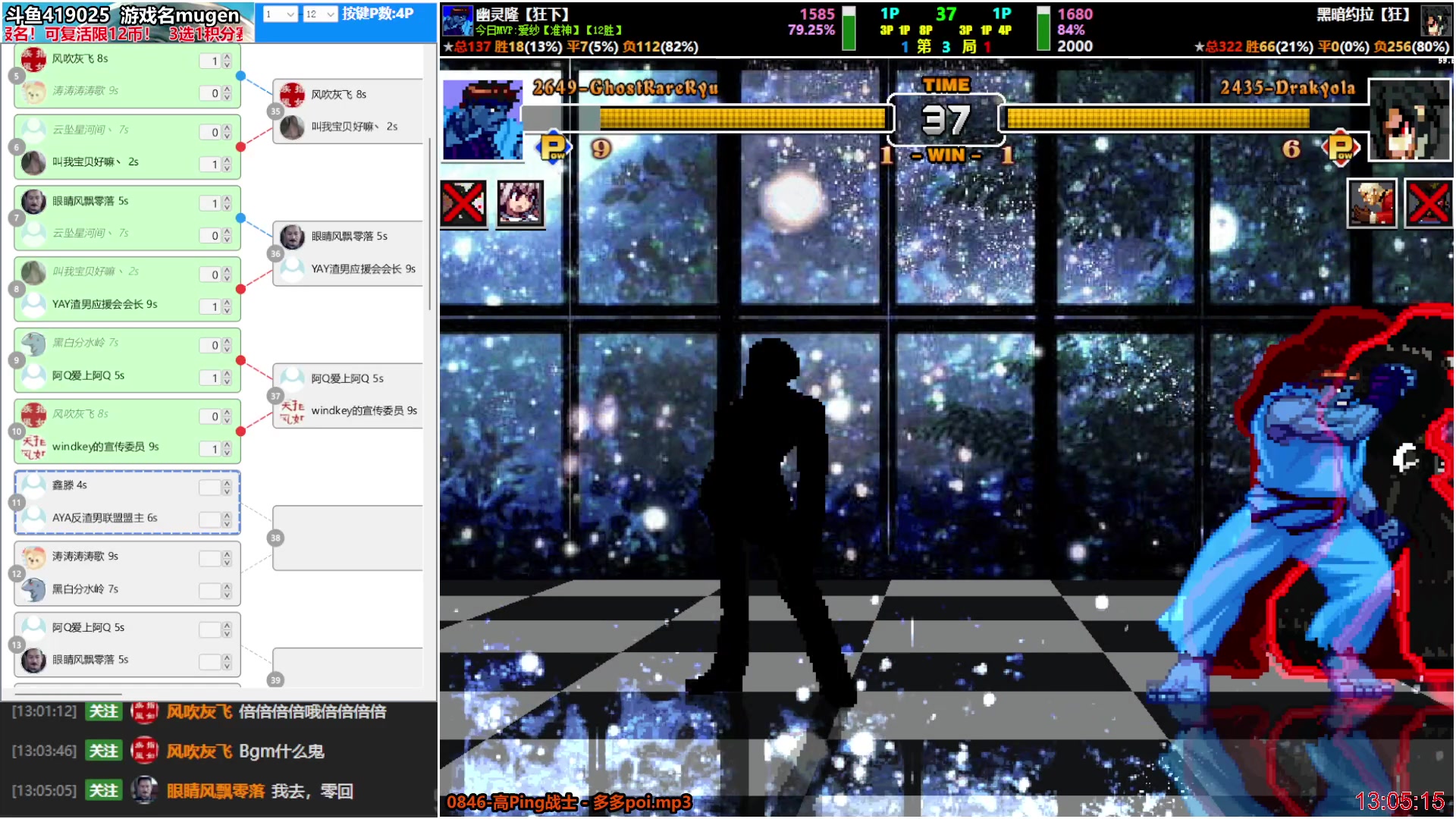Click windkey的宣传委员 avatar in match 10
Screen dimensions: 1456x819
pos(33,447)
